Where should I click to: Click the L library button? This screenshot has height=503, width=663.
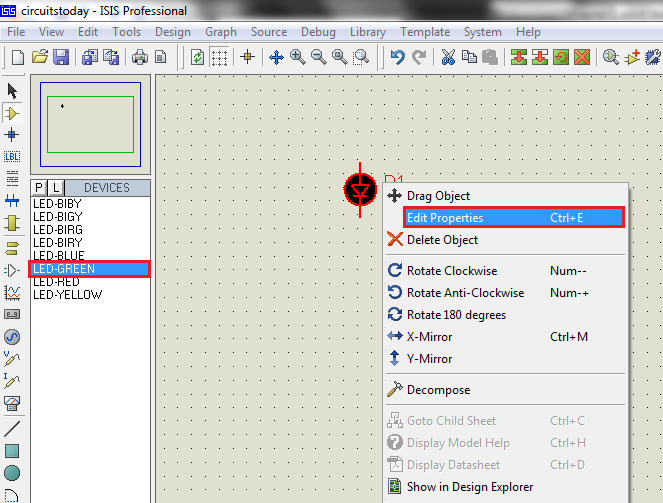tap(56, 187)
